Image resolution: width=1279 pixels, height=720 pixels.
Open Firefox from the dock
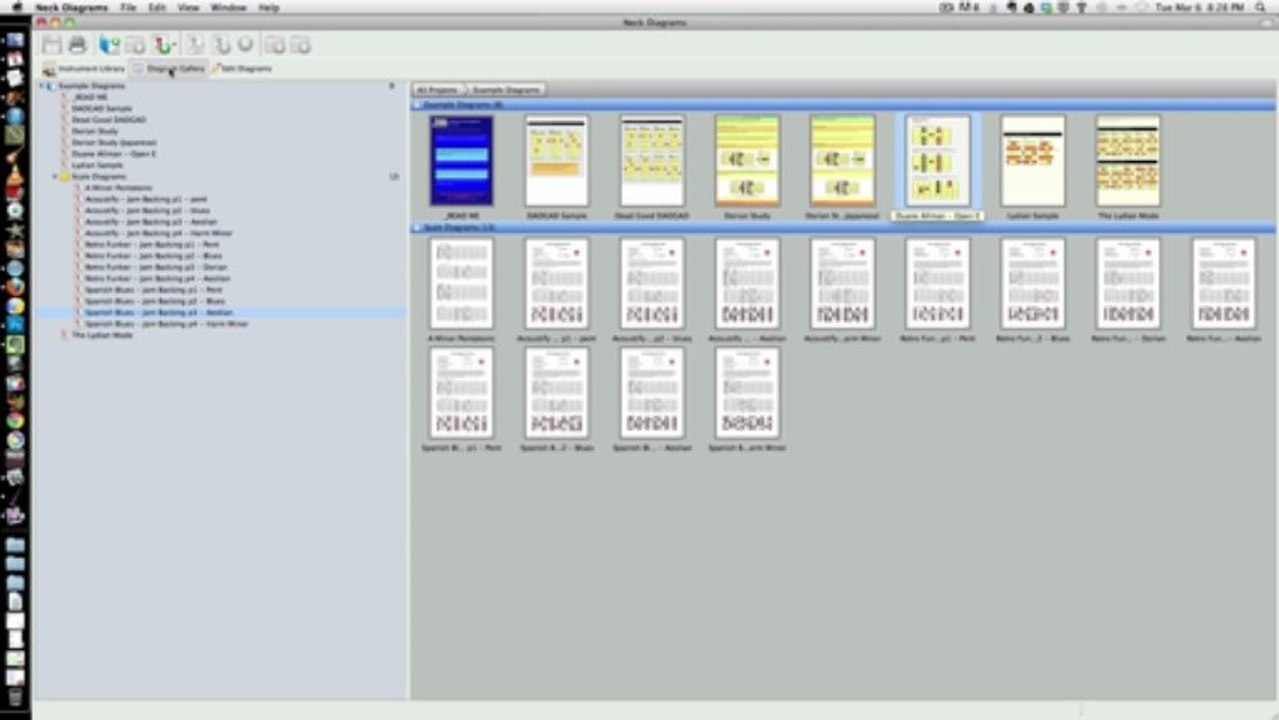[x=15, y=287]
